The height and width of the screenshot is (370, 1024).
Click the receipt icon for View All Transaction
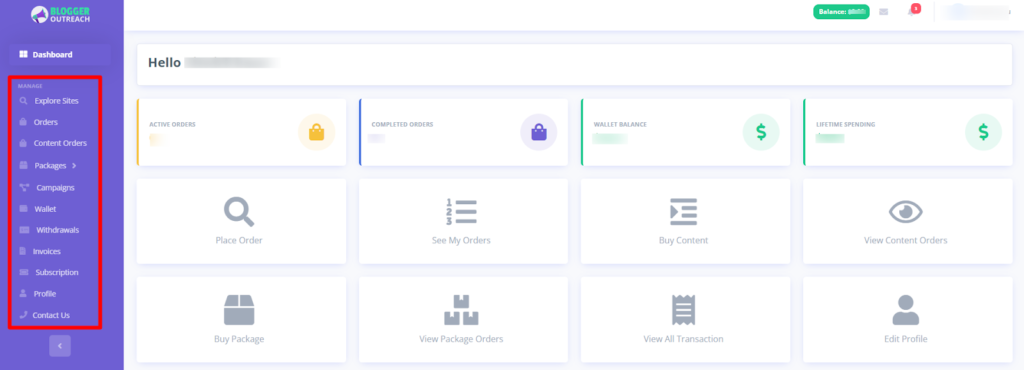pyautogui.click(x=683, y=310)
